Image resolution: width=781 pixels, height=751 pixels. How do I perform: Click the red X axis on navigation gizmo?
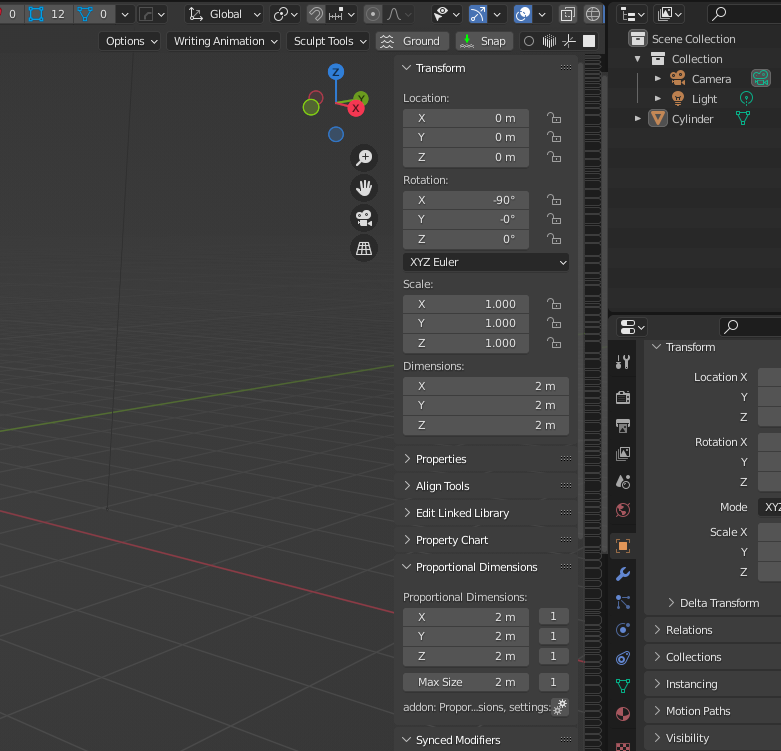pos(356,108)
